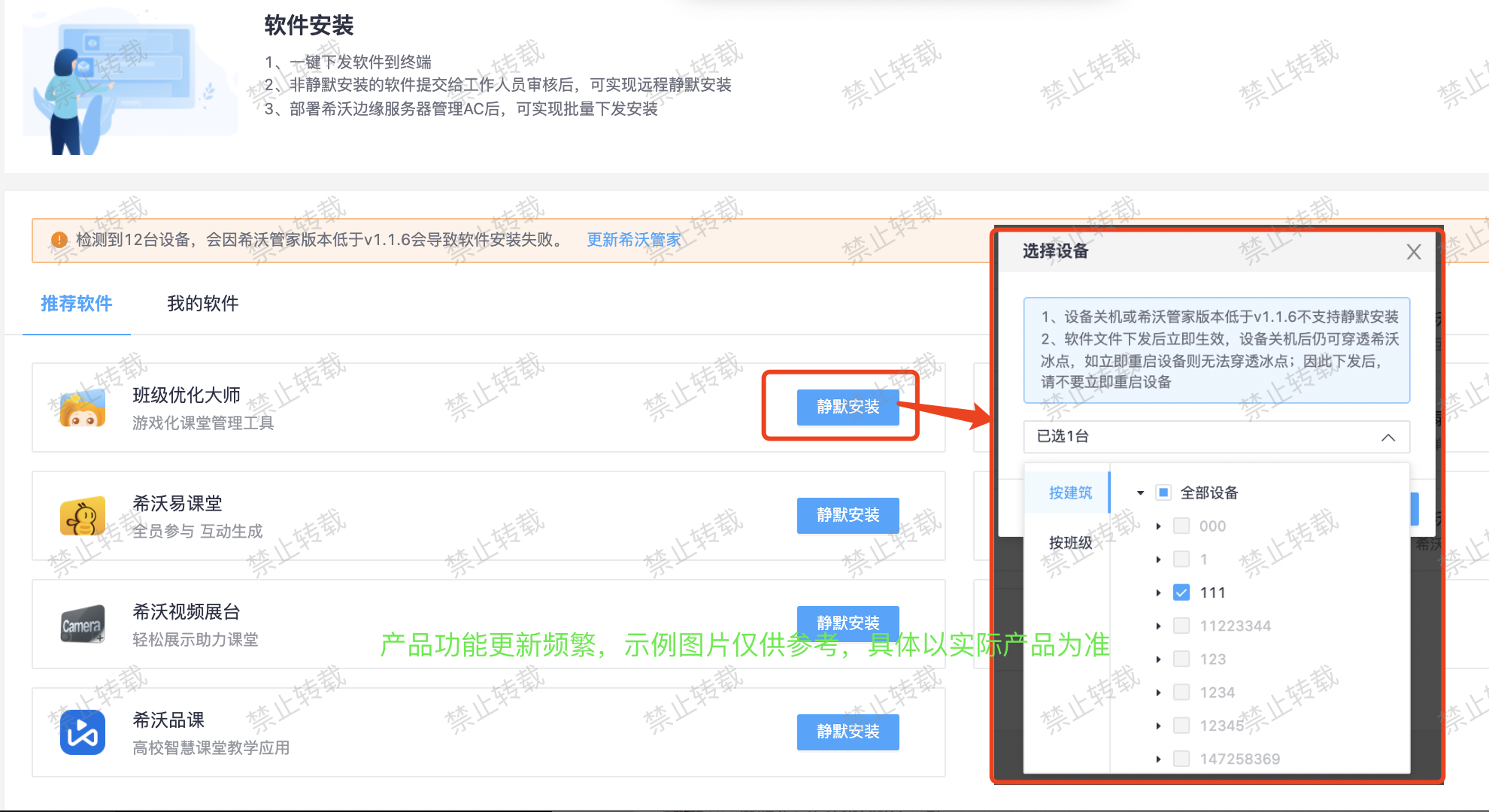The width and height of the screenshot is (1489, 812).
Task: Click 静默安装 for 希沃视频展台
Action: (x=848, y=623)
